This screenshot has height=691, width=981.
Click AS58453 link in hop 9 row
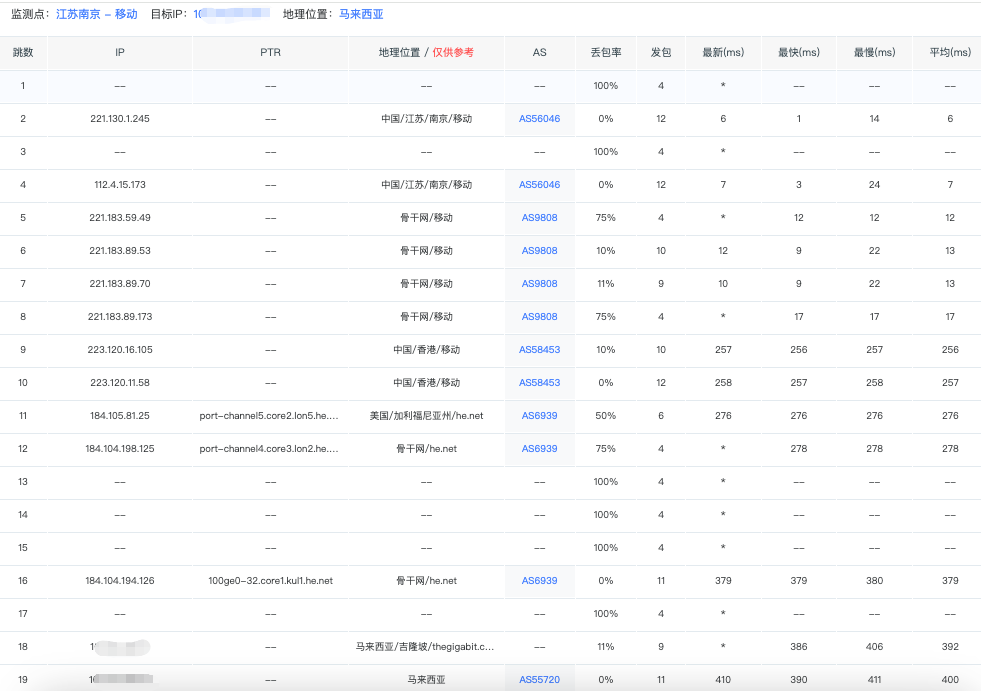539,350
